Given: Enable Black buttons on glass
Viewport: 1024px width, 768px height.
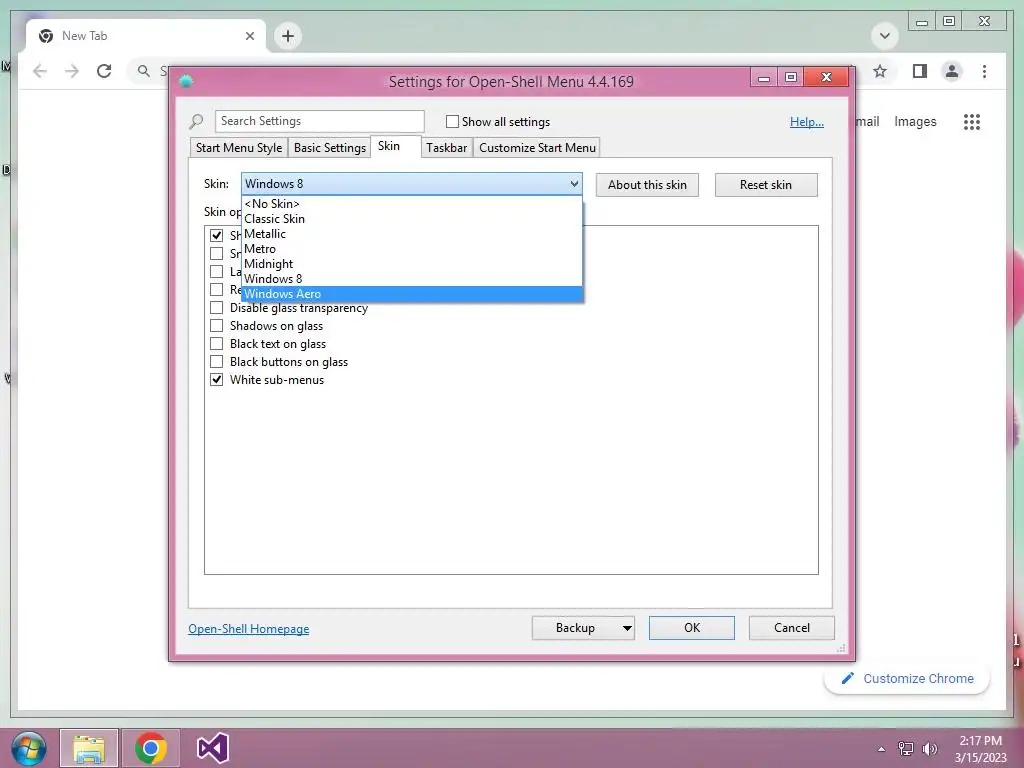Looking at the screenshot, I should (x=216, y=361).
